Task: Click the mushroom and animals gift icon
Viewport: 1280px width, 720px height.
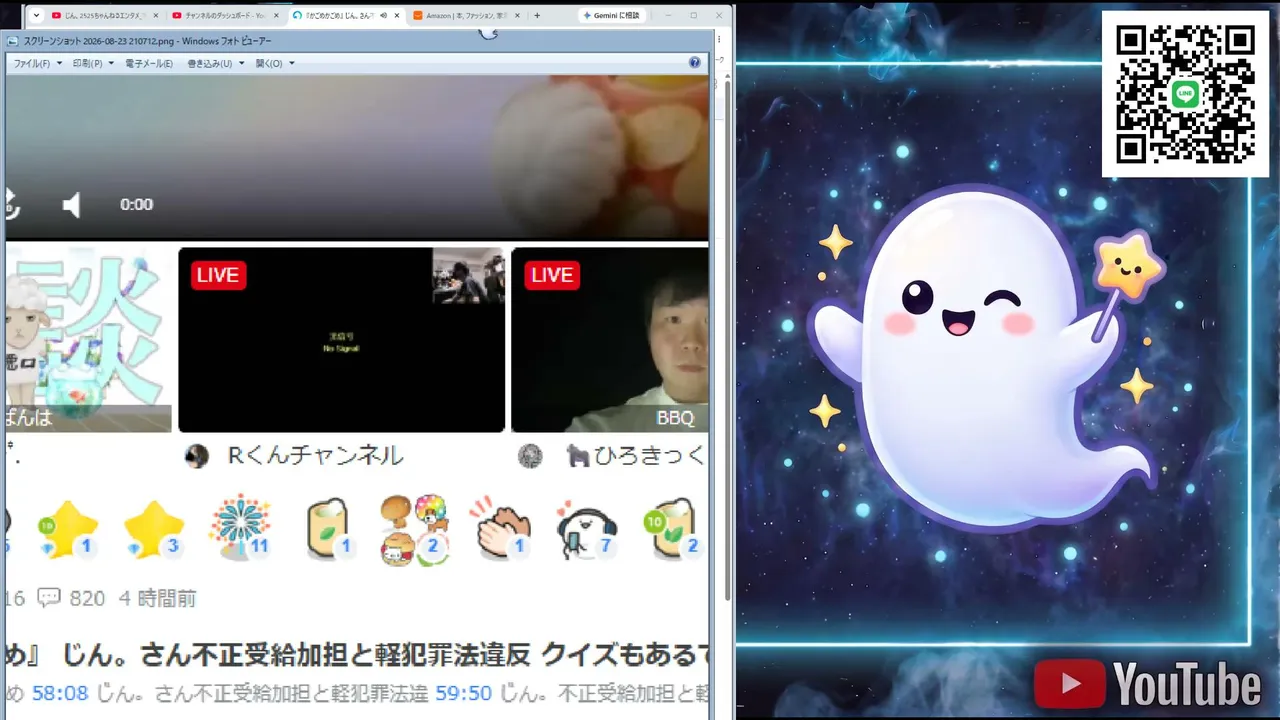Action: tap(413, 529)
